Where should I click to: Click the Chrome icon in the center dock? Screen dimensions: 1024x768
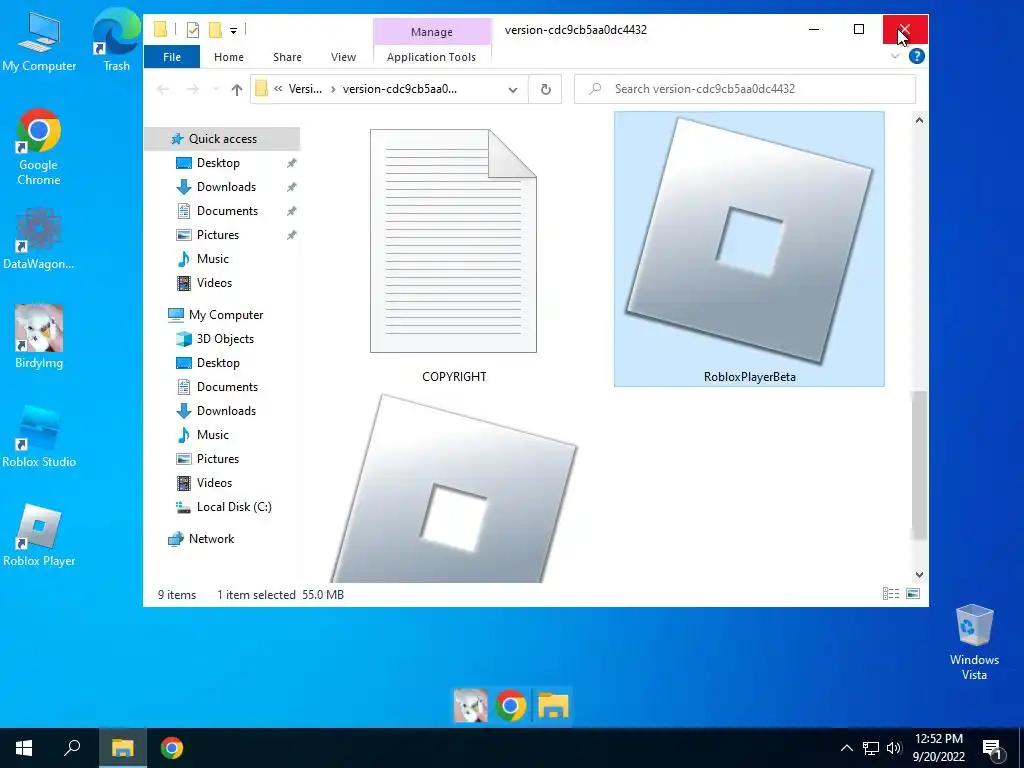511,705
